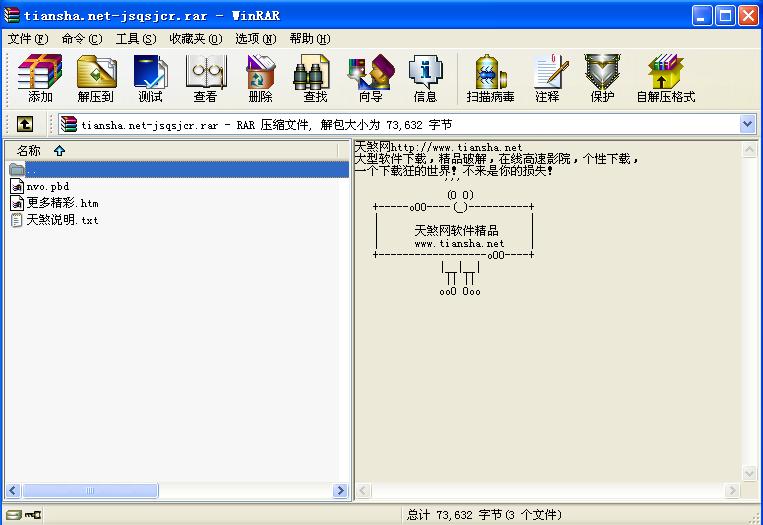Open the Favorites (收藏夹) menu
Image resolution: width=763 pixels, height=525 pixels.
[196, 39]
